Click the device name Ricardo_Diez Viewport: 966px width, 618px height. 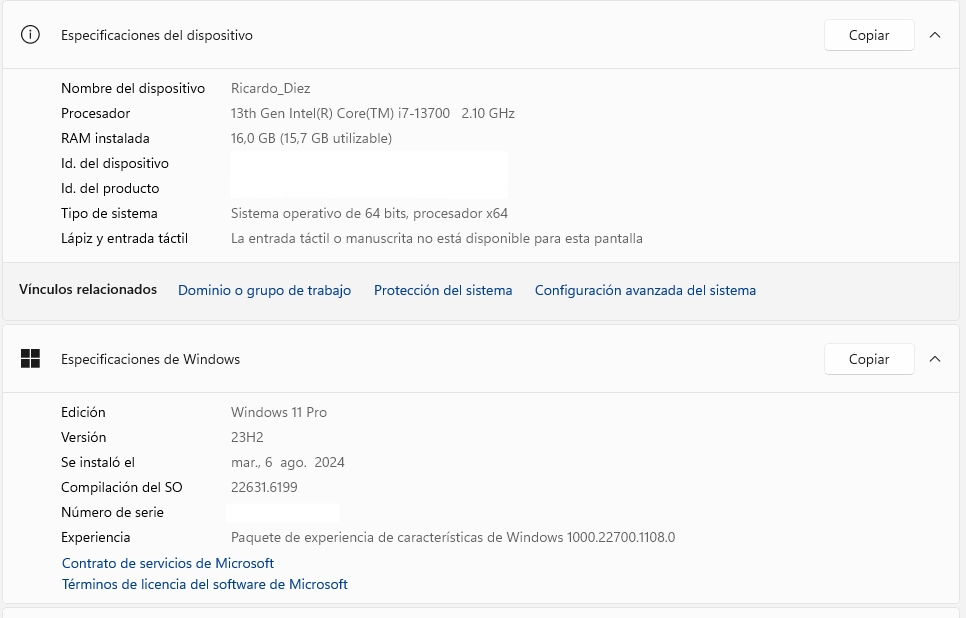point(270,88)
